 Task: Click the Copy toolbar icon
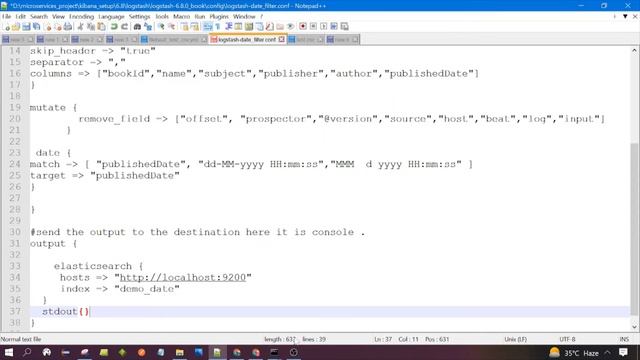pyautogui.click(x=91, y=27)
